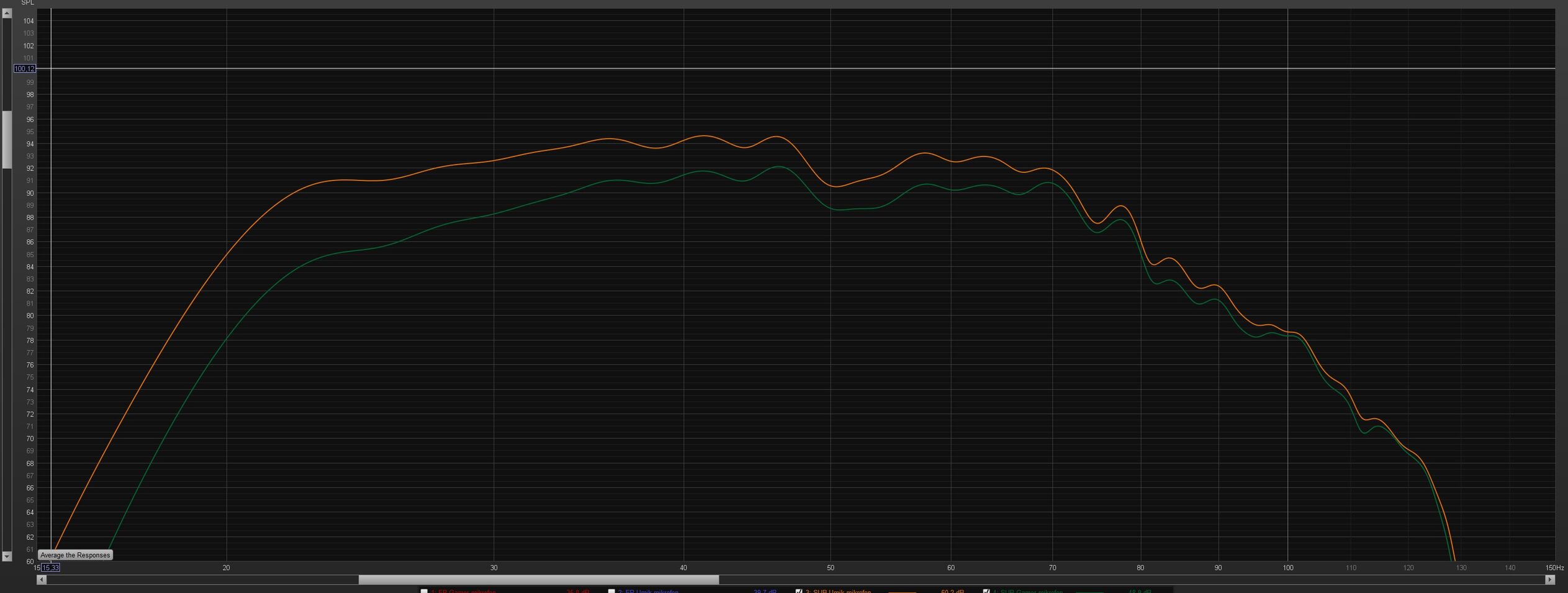Click the Average the Responses button
Viewport: 1568px width, 593px height.
point(75,555)
